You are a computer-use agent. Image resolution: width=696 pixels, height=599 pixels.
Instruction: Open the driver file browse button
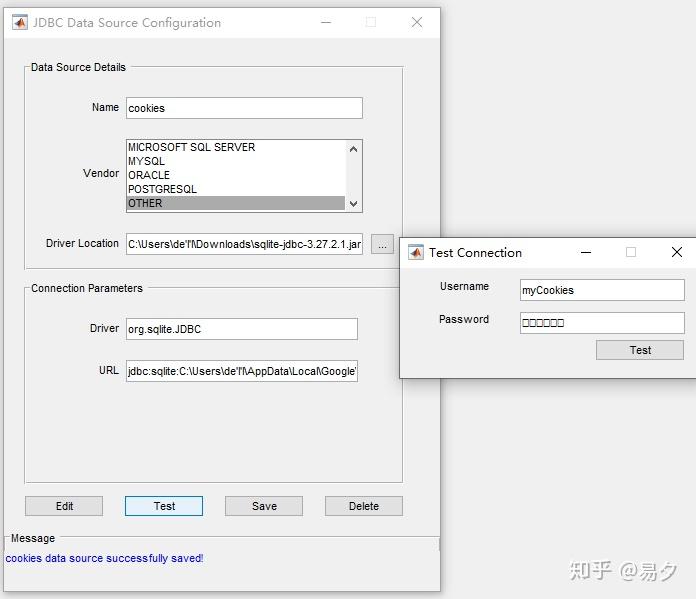pos(382,244)
